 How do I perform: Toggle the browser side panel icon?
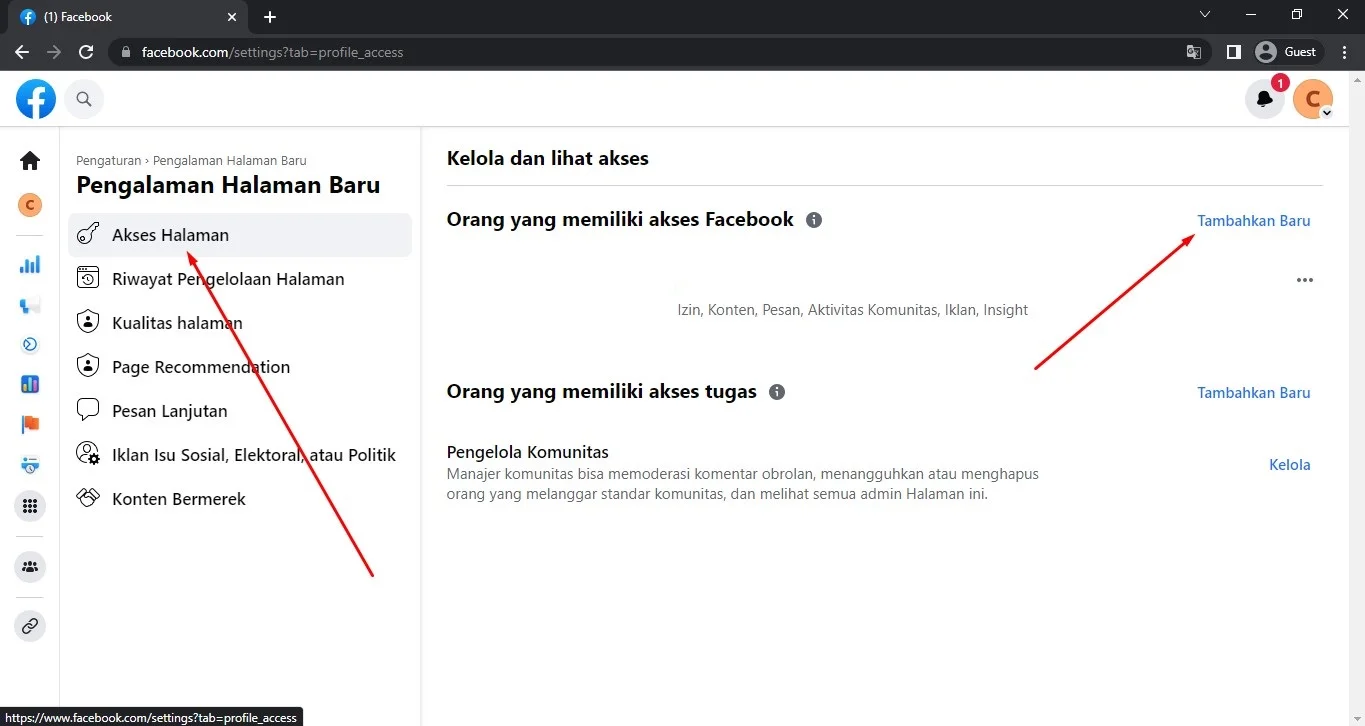[x=1234, y=52]
